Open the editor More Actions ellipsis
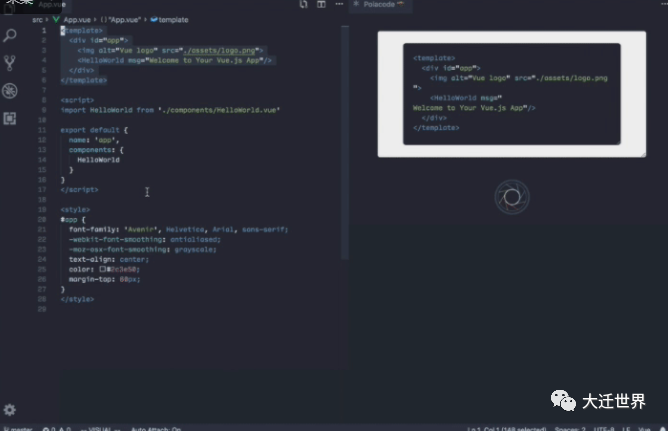 (x=339, y=4)
